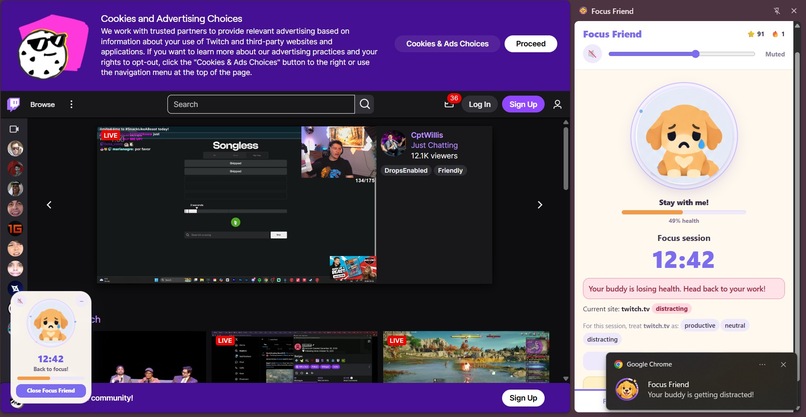Click Close Focus Friend button
This screenshot has height=417, width=806.
pyautogui.click(x=51, y=390)
